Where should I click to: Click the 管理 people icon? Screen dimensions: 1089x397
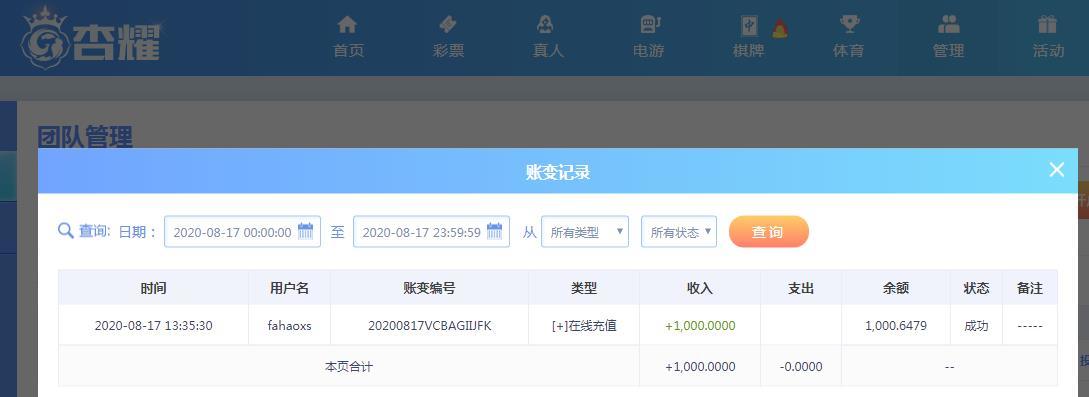point(948,25)
